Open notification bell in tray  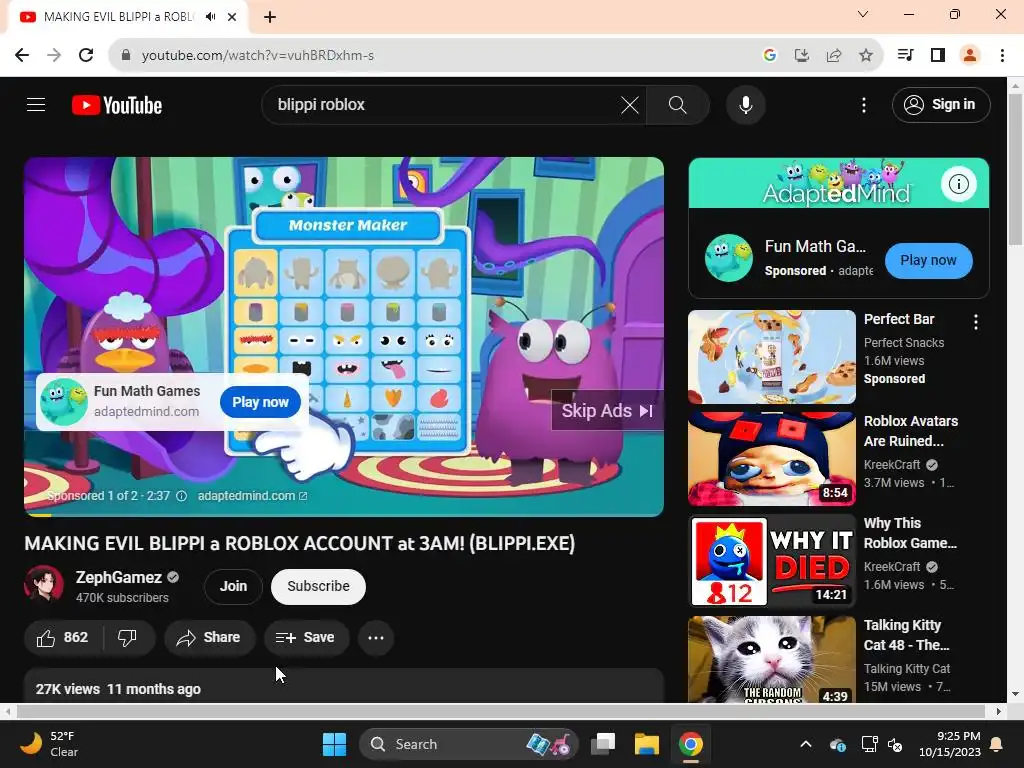point(997,744)
